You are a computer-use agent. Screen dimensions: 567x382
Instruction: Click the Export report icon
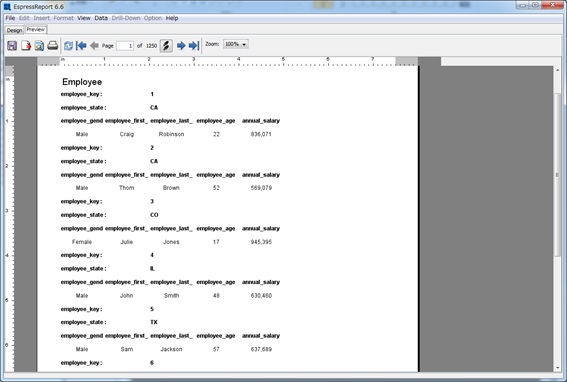click(26, 46)
